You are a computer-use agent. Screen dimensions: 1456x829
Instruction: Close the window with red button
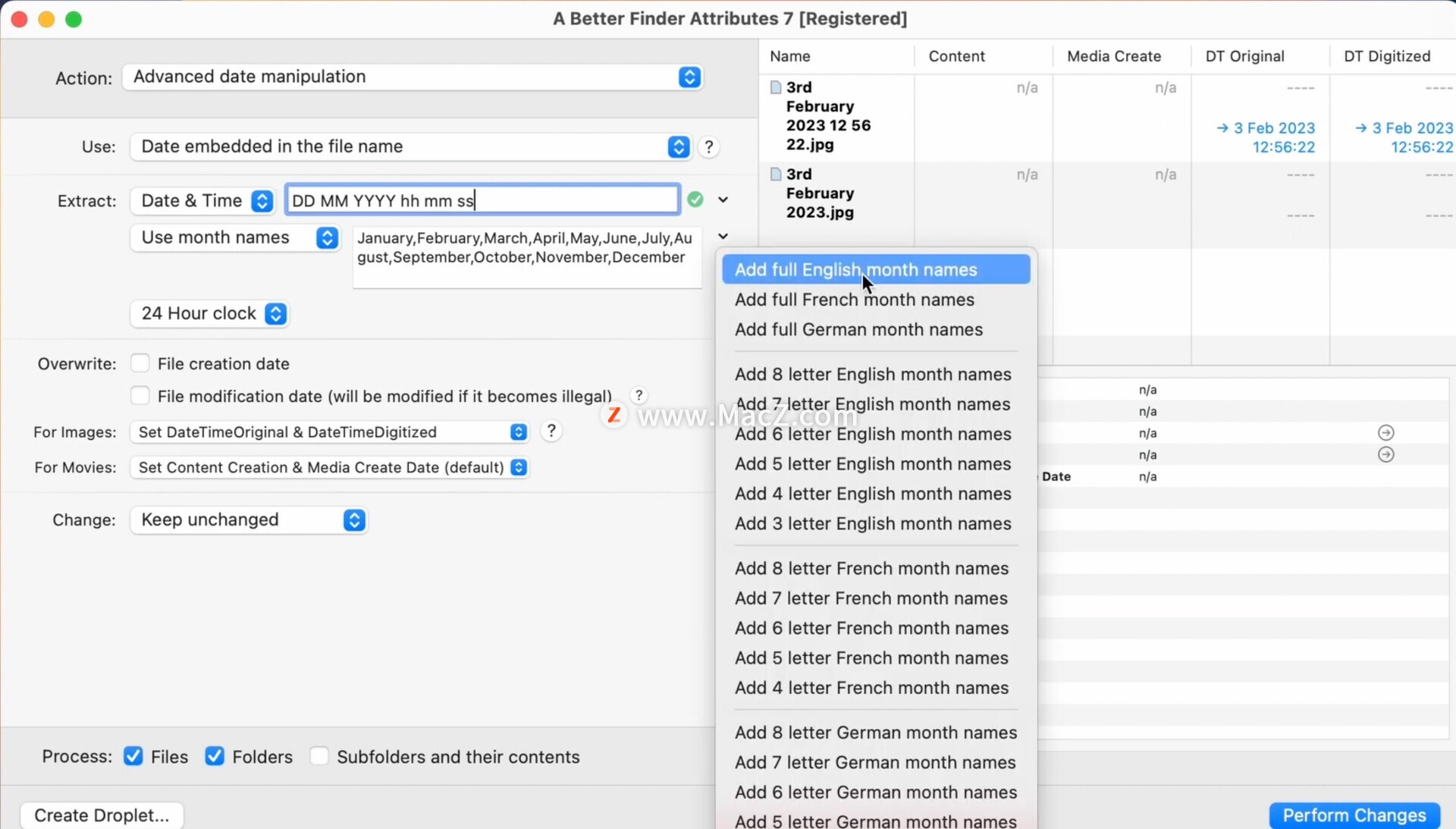20,19
